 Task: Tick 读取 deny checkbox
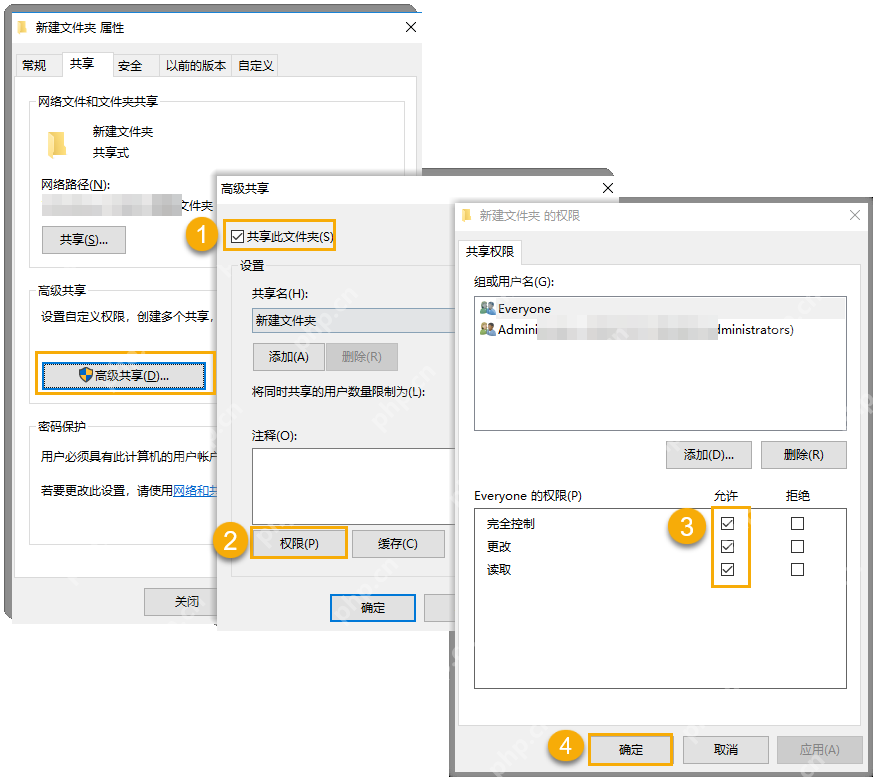click(797, 569)
